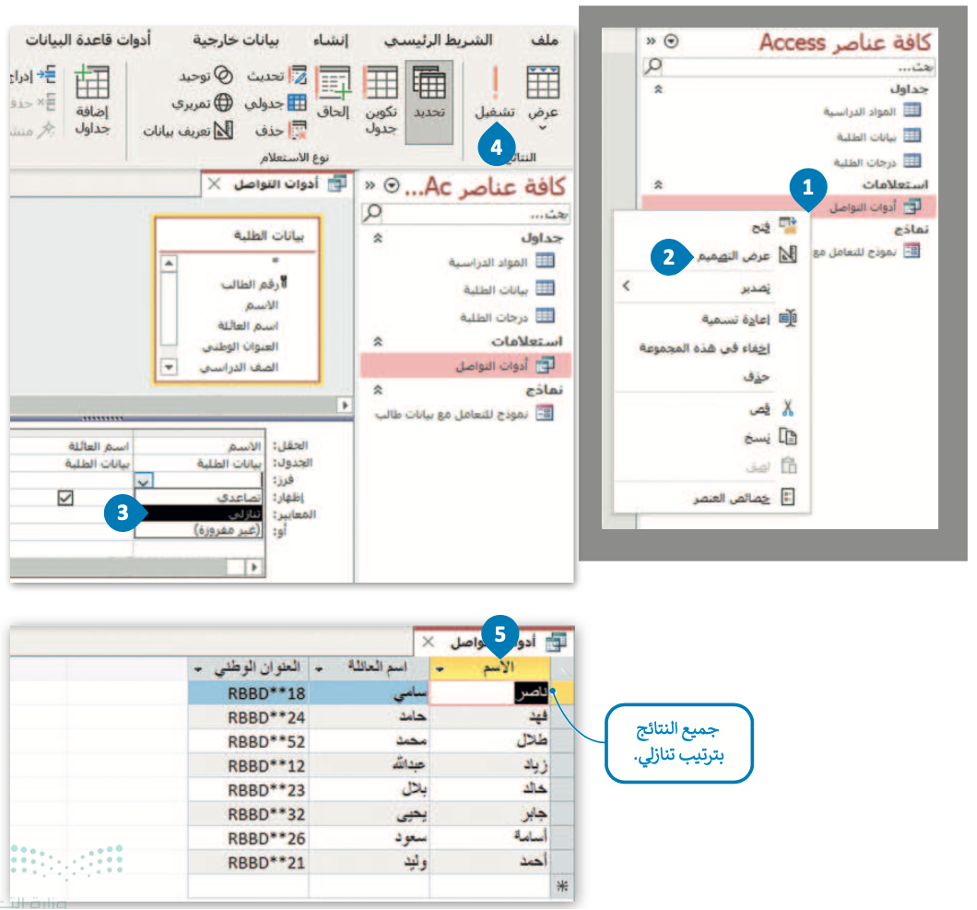Screen dimensions: 977x910
Task: Click the تعريف بيانات (Data Definition) icon
Action: pos(223,130)
